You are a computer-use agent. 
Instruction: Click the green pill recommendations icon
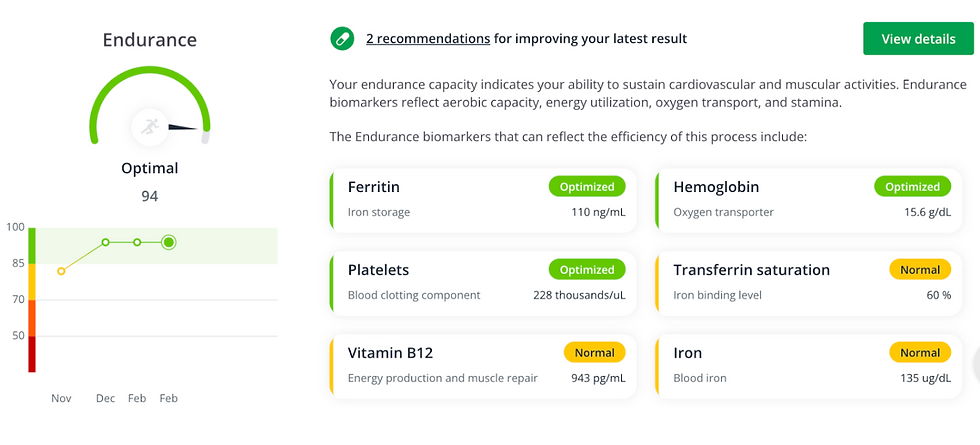(342, 39)
